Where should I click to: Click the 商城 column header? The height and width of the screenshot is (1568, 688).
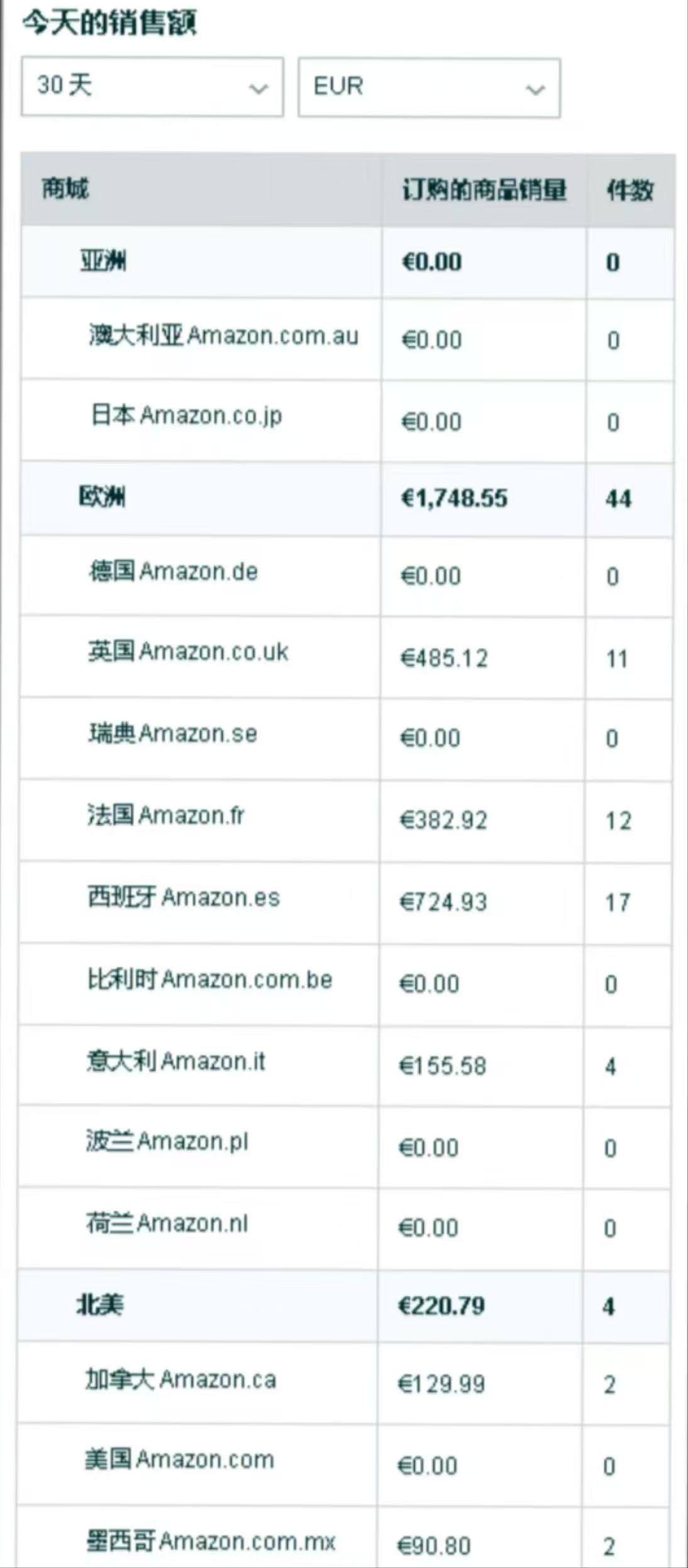coord(65,188)
